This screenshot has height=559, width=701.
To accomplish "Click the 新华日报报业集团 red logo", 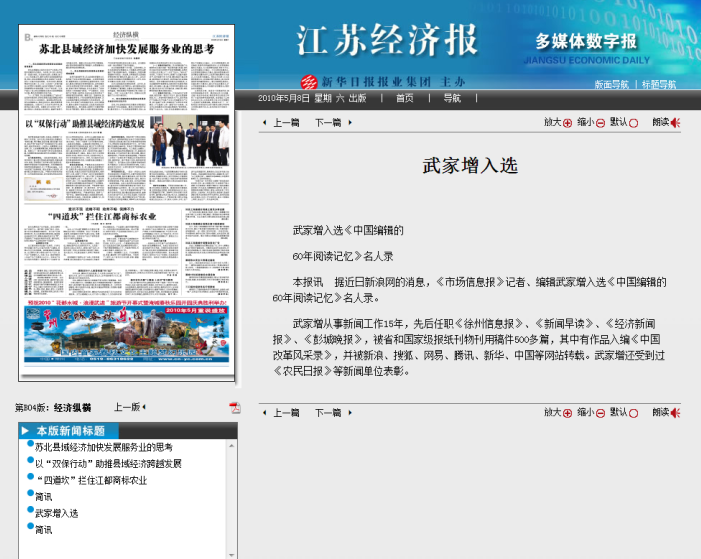I will click(x=308, y=82).
